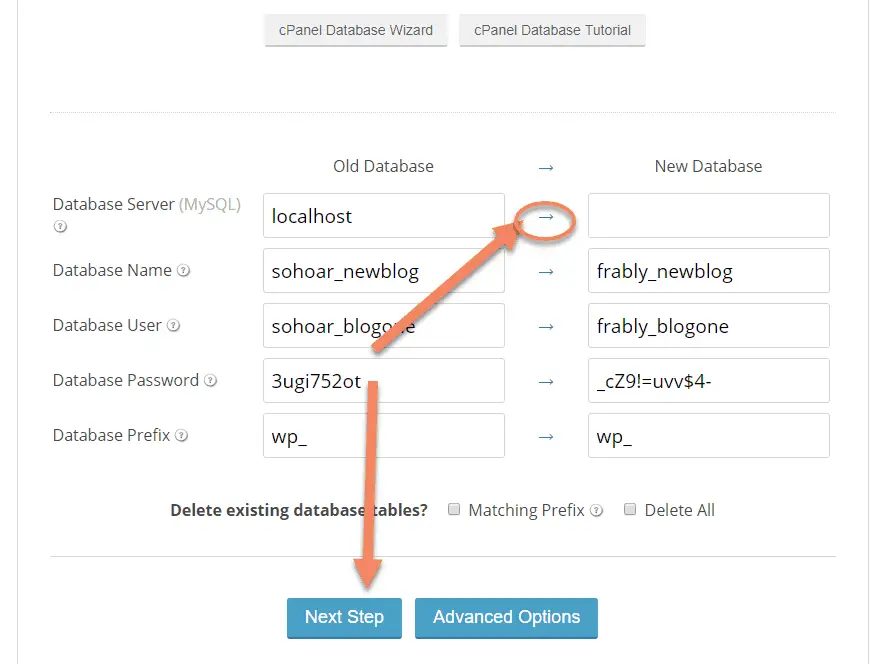Select the sohoar_newblog database name field

(x=383, y=270)
